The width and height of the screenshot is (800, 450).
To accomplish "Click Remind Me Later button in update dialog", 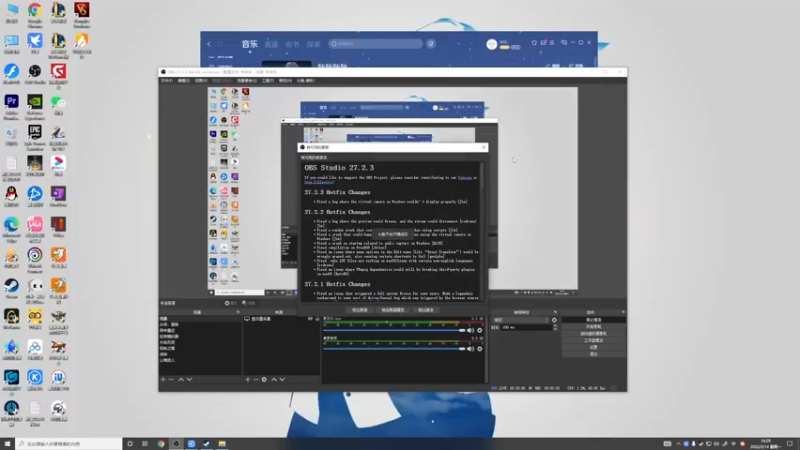I will 392,310.
